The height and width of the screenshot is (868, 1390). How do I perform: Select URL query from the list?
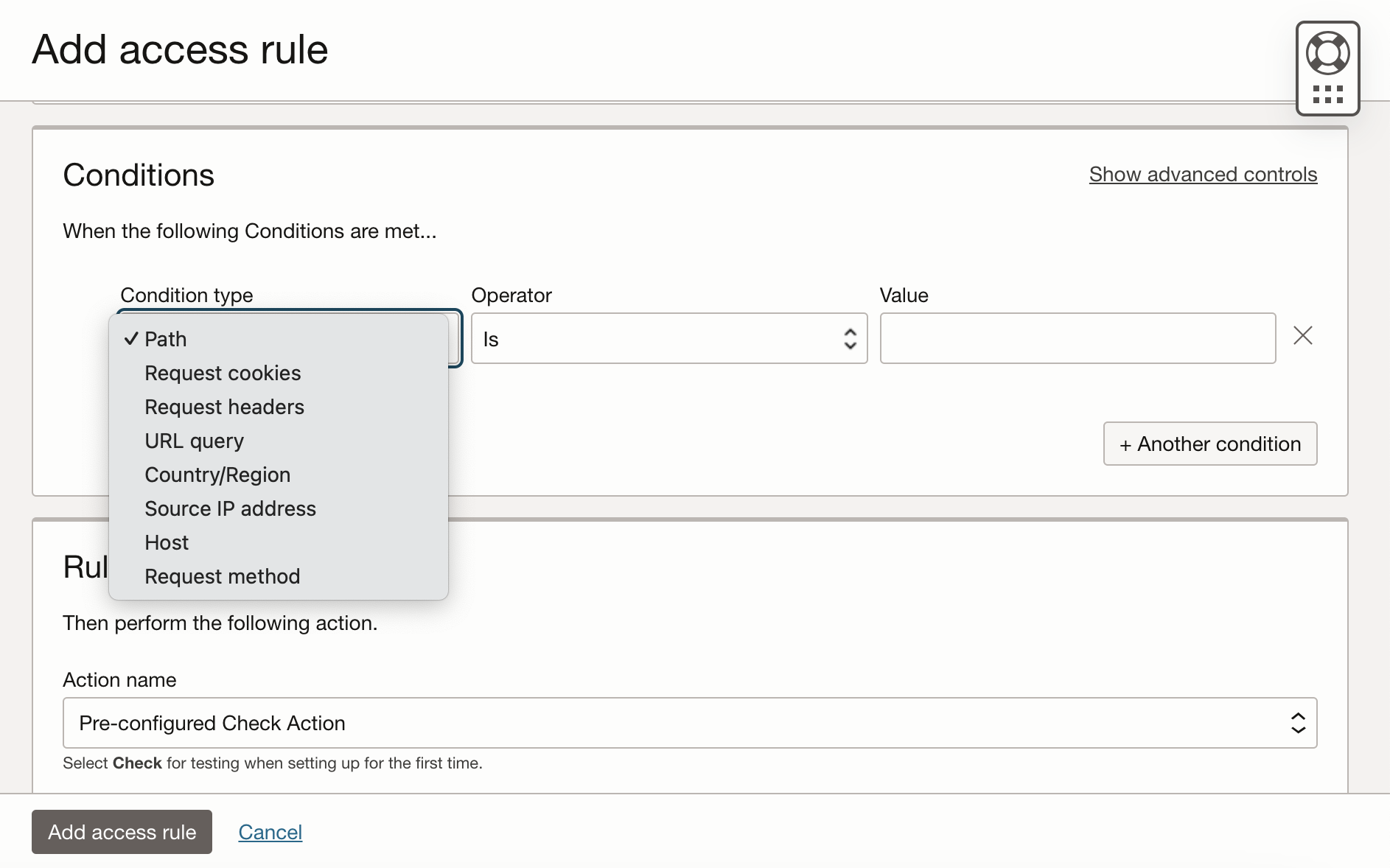point(194,441)
